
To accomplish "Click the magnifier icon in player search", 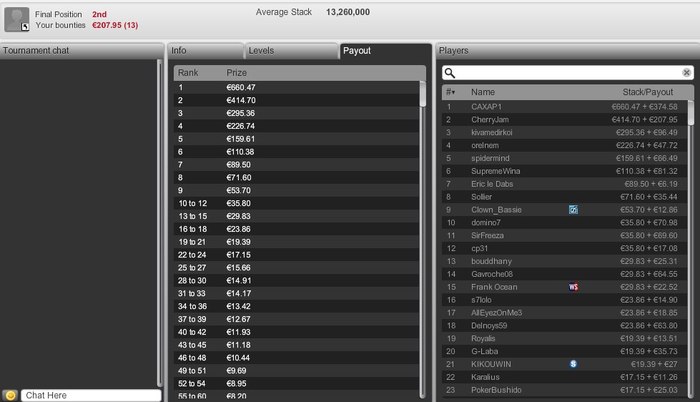I will [x=450, y=73].
